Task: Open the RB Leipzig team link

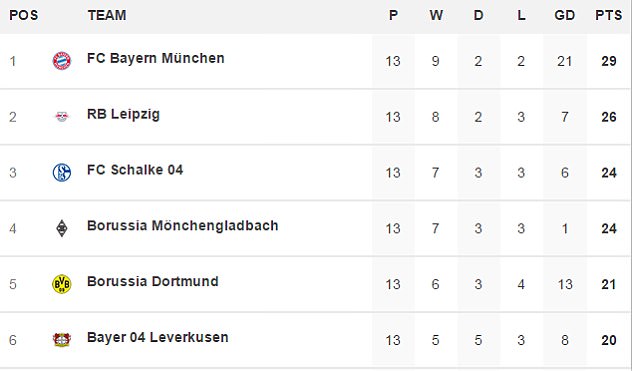Action: (123, 115)
